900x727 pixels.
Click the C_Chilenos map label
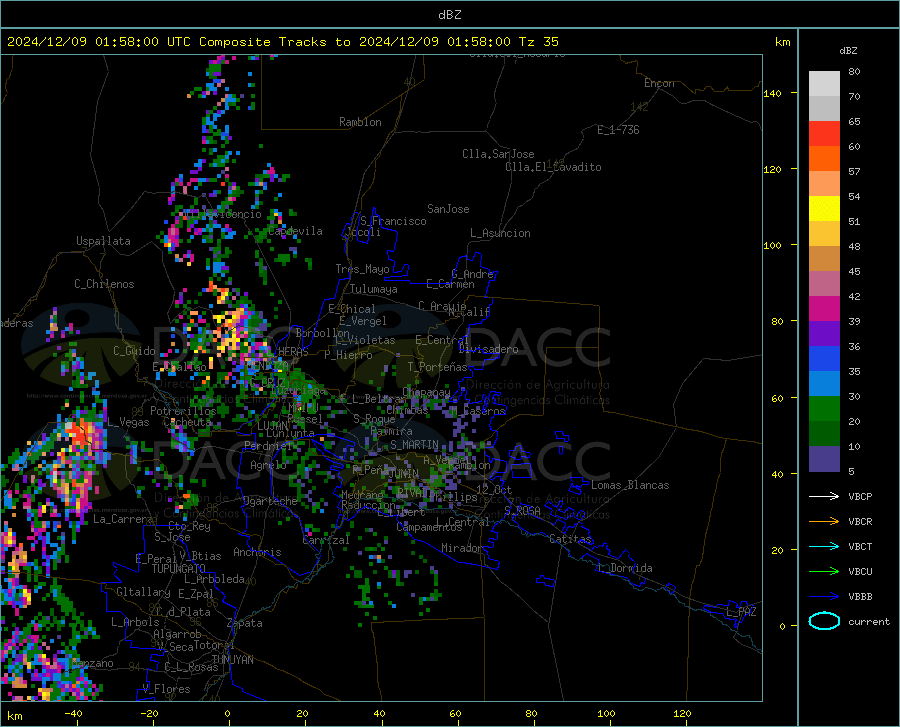(x=104, y=284)
